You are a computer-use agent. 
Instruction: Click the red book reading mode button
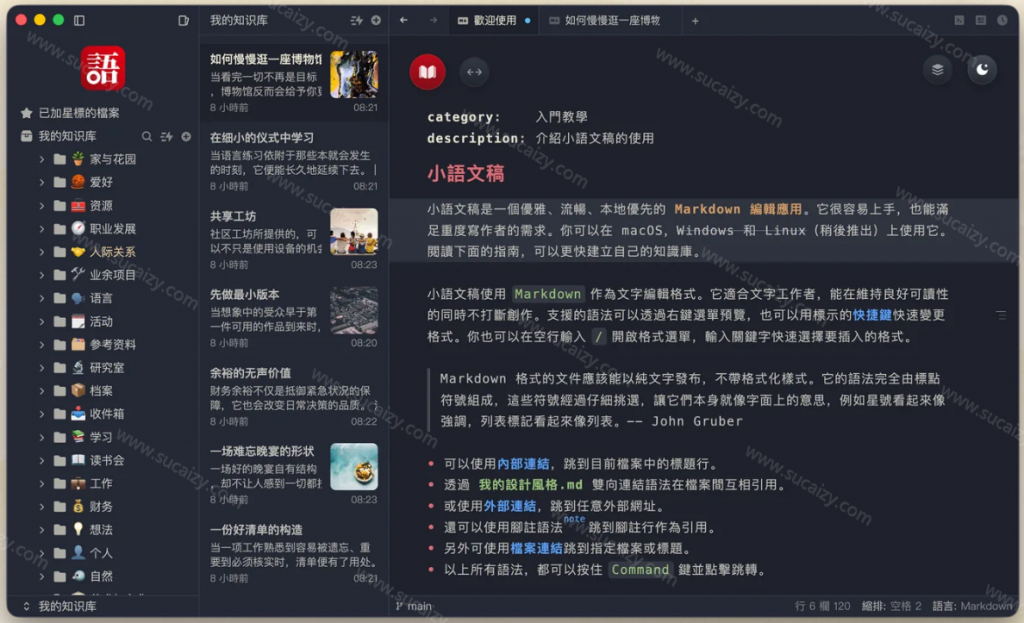pyautogui.click(x=427, y=71)
